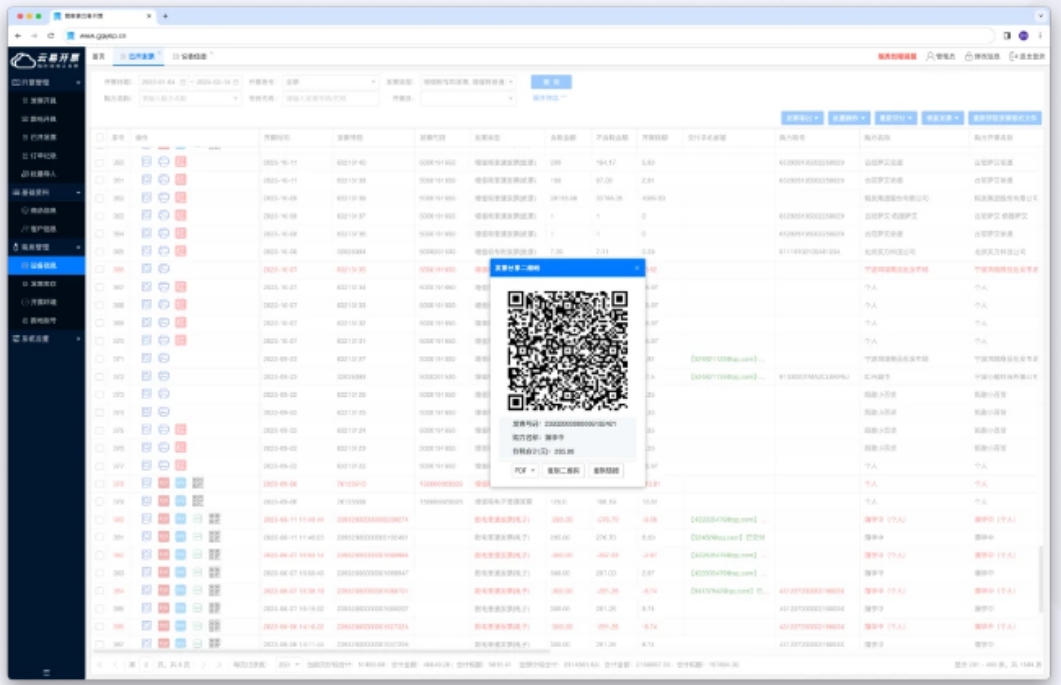Click the cloud logo in the sidebar
This screenshot has height=685, width=1061.
23,61
